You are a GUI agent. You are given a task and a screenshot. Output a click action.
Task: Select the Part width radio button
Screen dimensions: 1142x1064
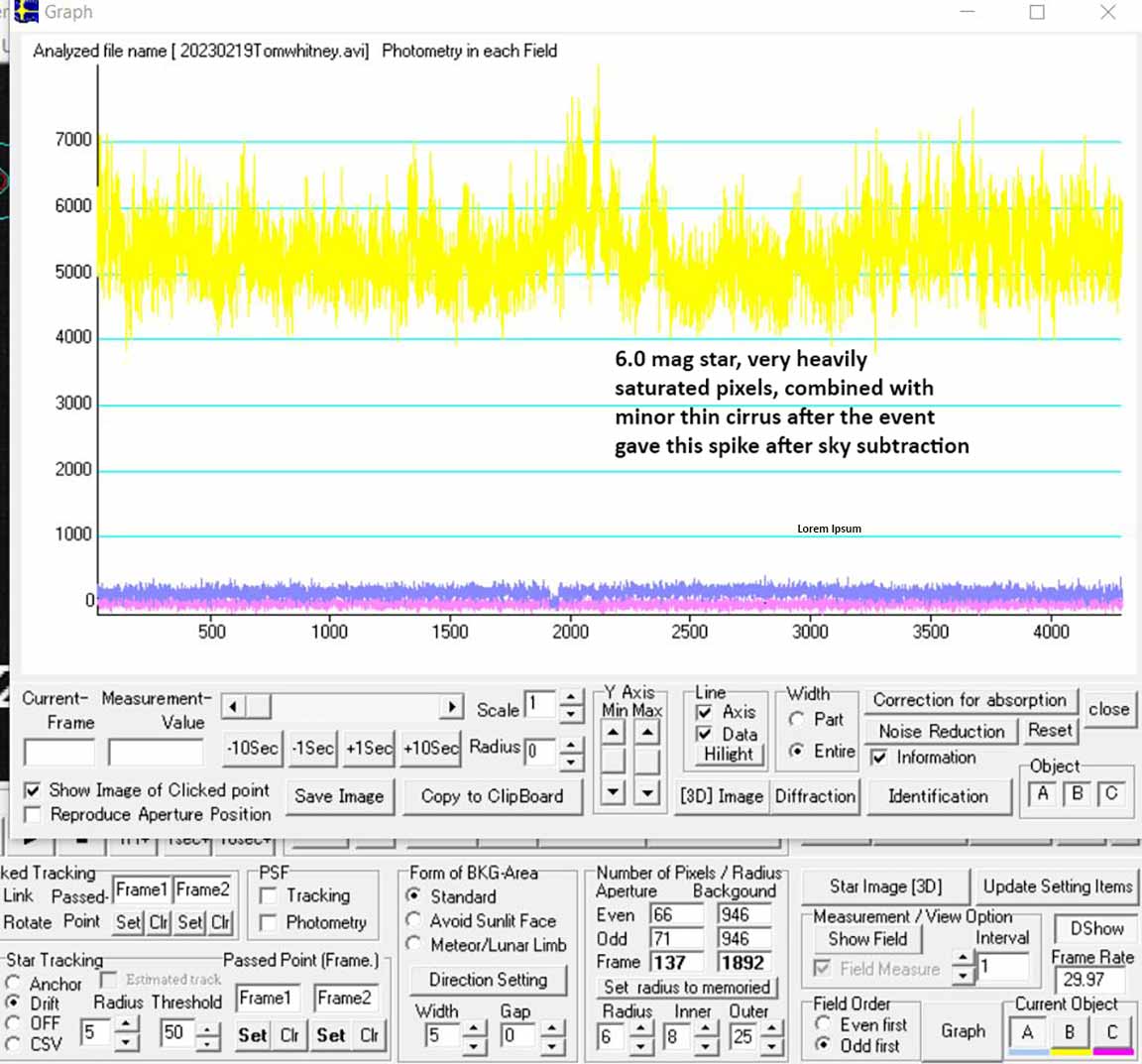pos(797,720)
